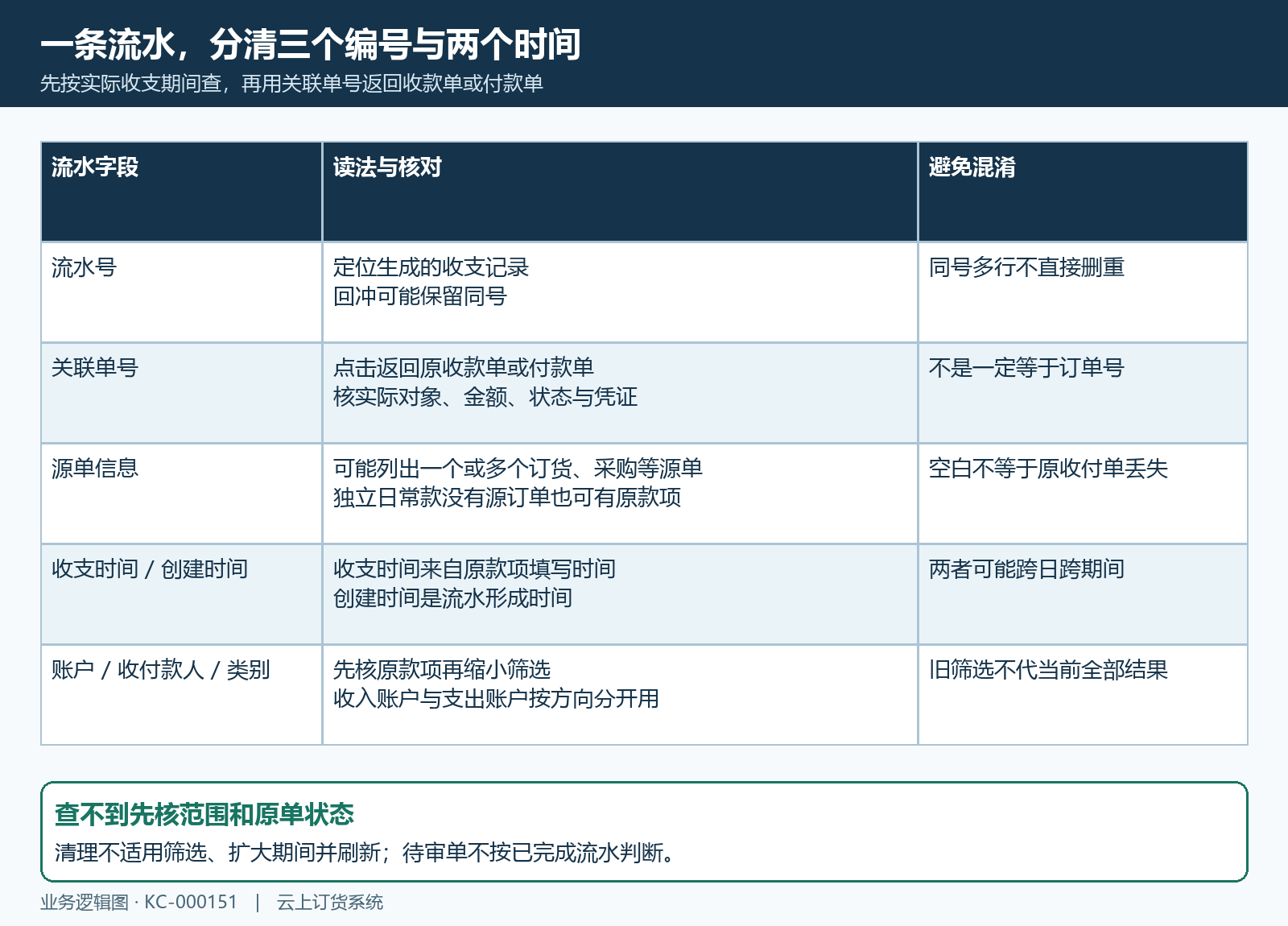
Task: Click text 可能列出一个或多个订货、采购等源单
Action: [x=518, y=469]
